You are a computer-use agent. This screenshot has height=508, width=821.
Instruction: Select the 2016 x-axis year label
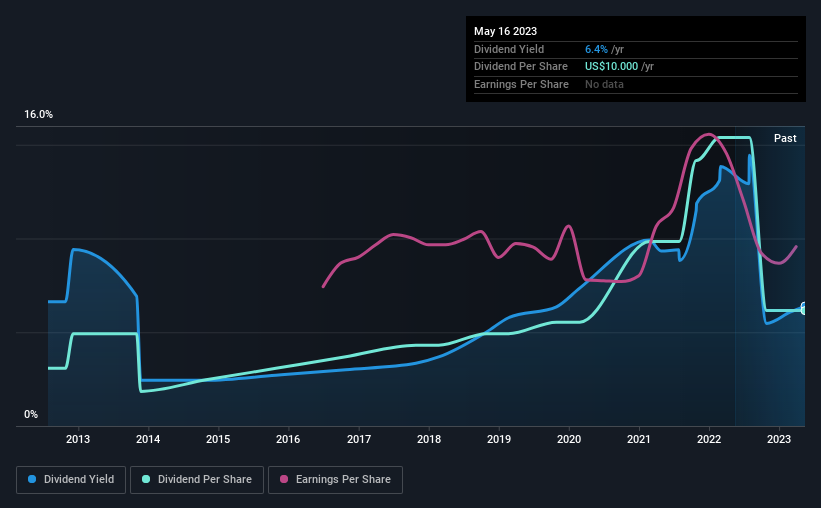[288, 439]
